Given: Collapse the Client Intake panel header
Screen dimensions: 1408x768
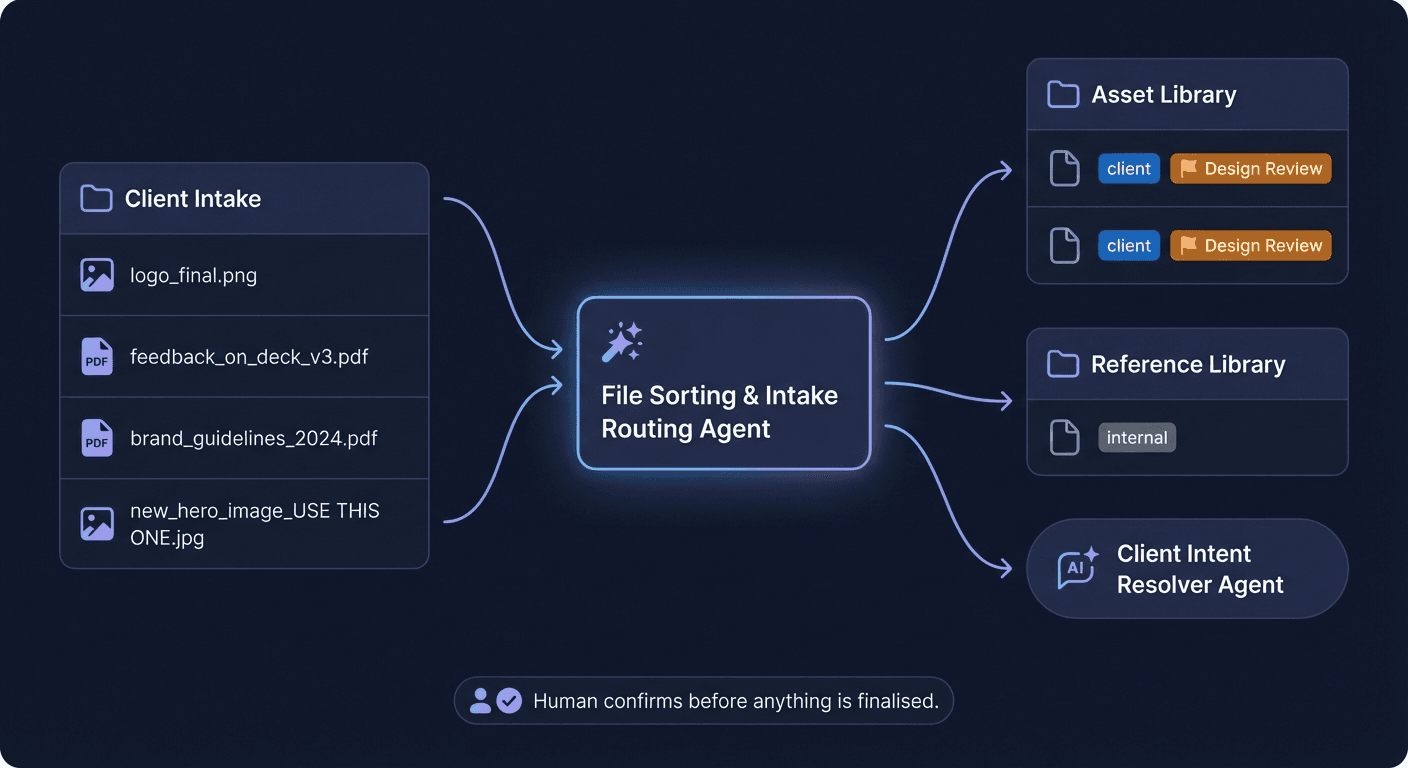Looking at the screenshot, I should click(244, 198).
